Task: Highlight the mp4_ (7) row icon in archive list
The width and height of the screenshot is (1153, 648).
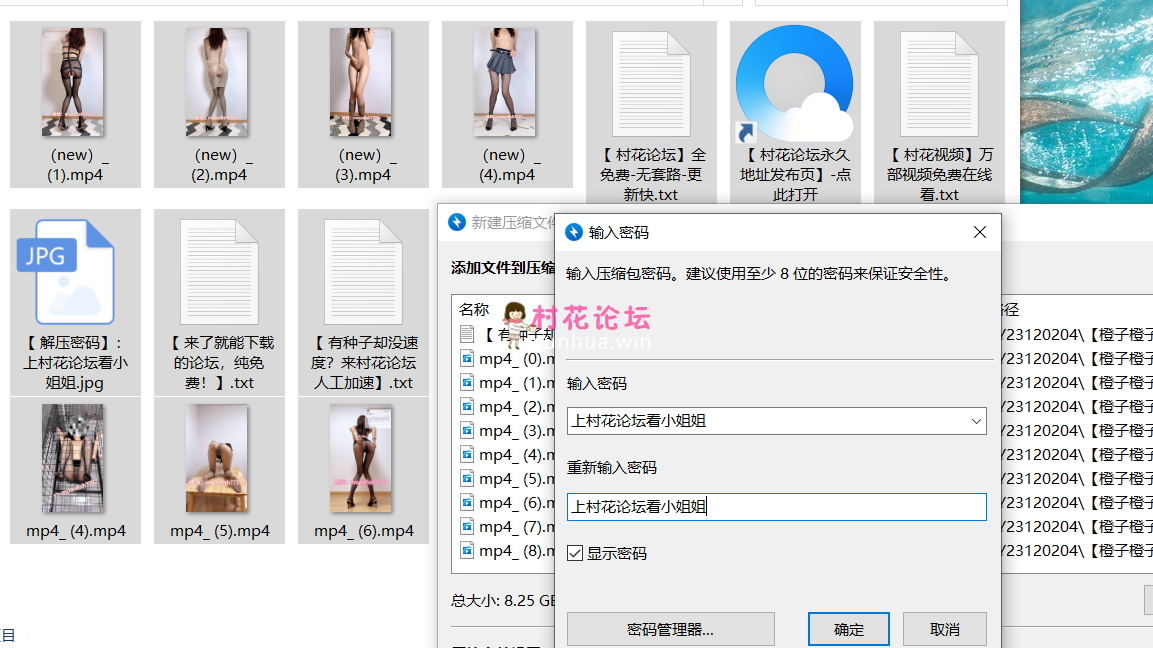Action: tap(467, 527)
